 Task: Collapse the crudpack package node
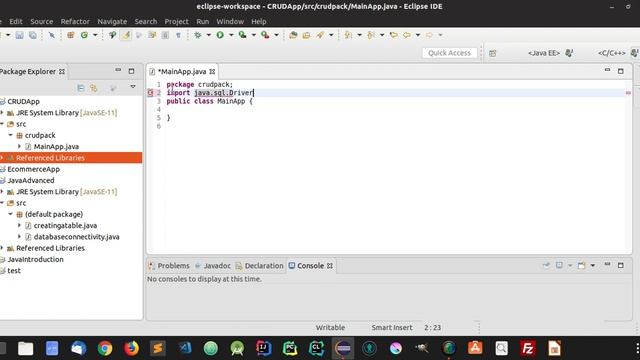pyautogui.click(x=11, y=135)
